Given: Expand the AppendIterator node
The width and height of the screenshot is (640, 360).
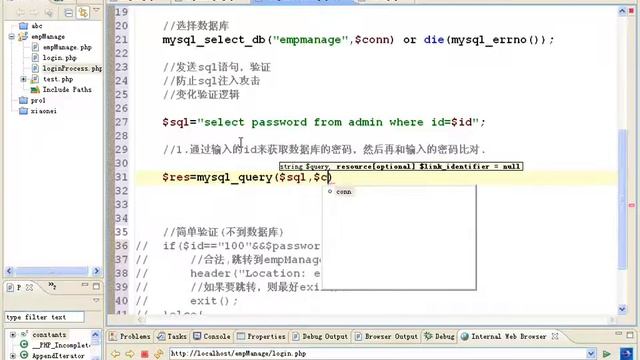Looking at the screenshot, I should tap(13, 356).
